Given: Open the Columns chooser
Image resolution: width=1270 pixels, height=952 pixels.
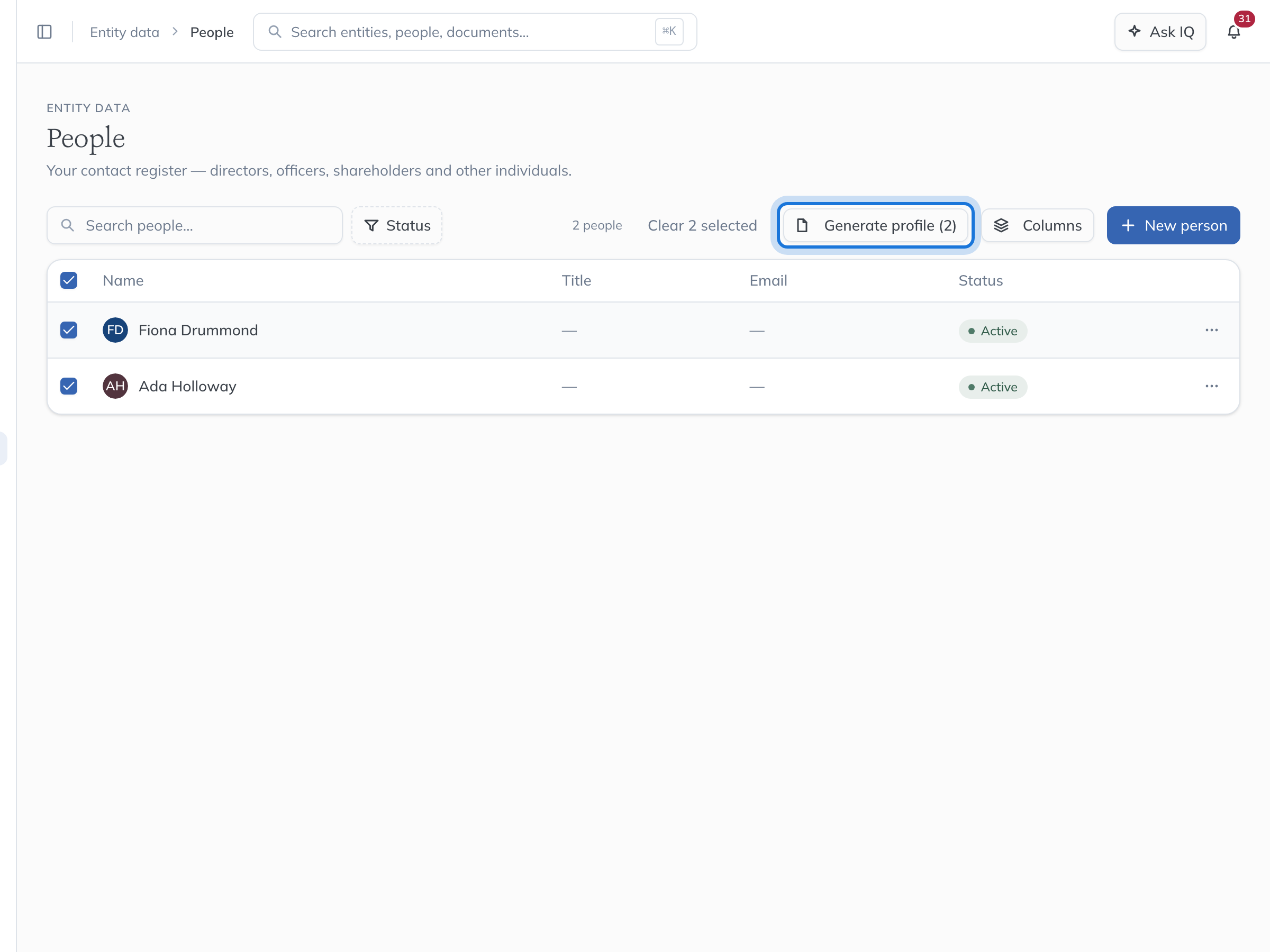Looking at the screenshot, I should 1038,225.
